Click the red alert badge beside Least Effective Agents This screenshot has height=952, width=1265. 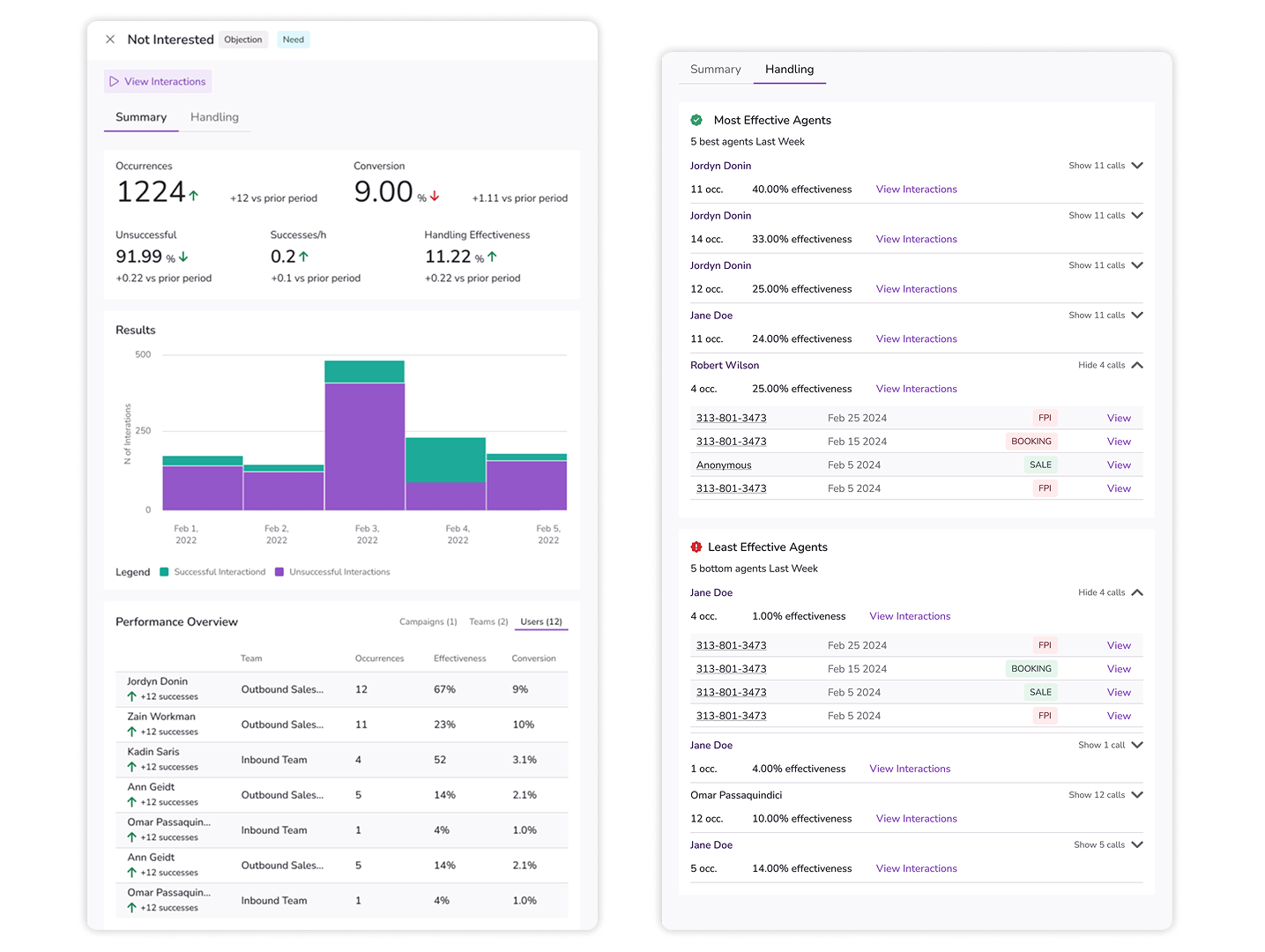click(x=696, y=547)
